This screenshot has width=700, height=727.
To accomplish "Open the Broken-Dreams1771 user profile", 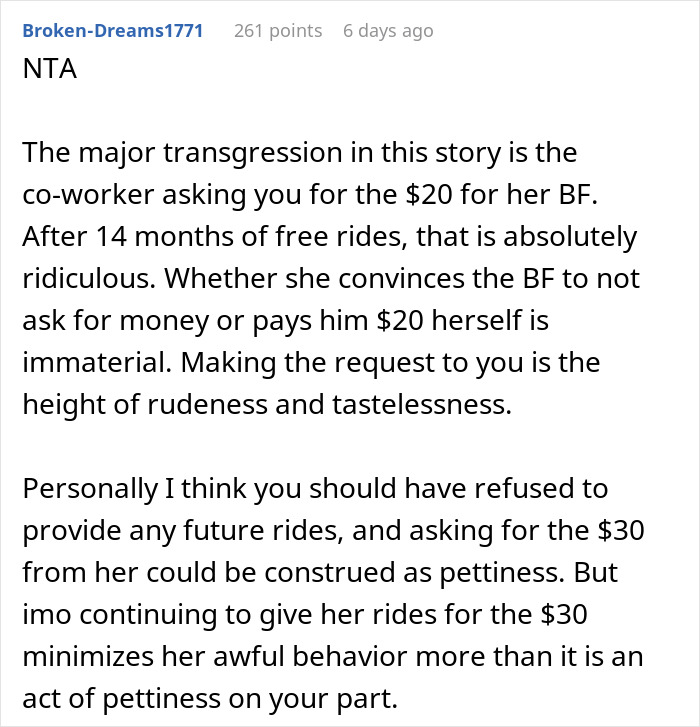I will [x=112, y=31].
